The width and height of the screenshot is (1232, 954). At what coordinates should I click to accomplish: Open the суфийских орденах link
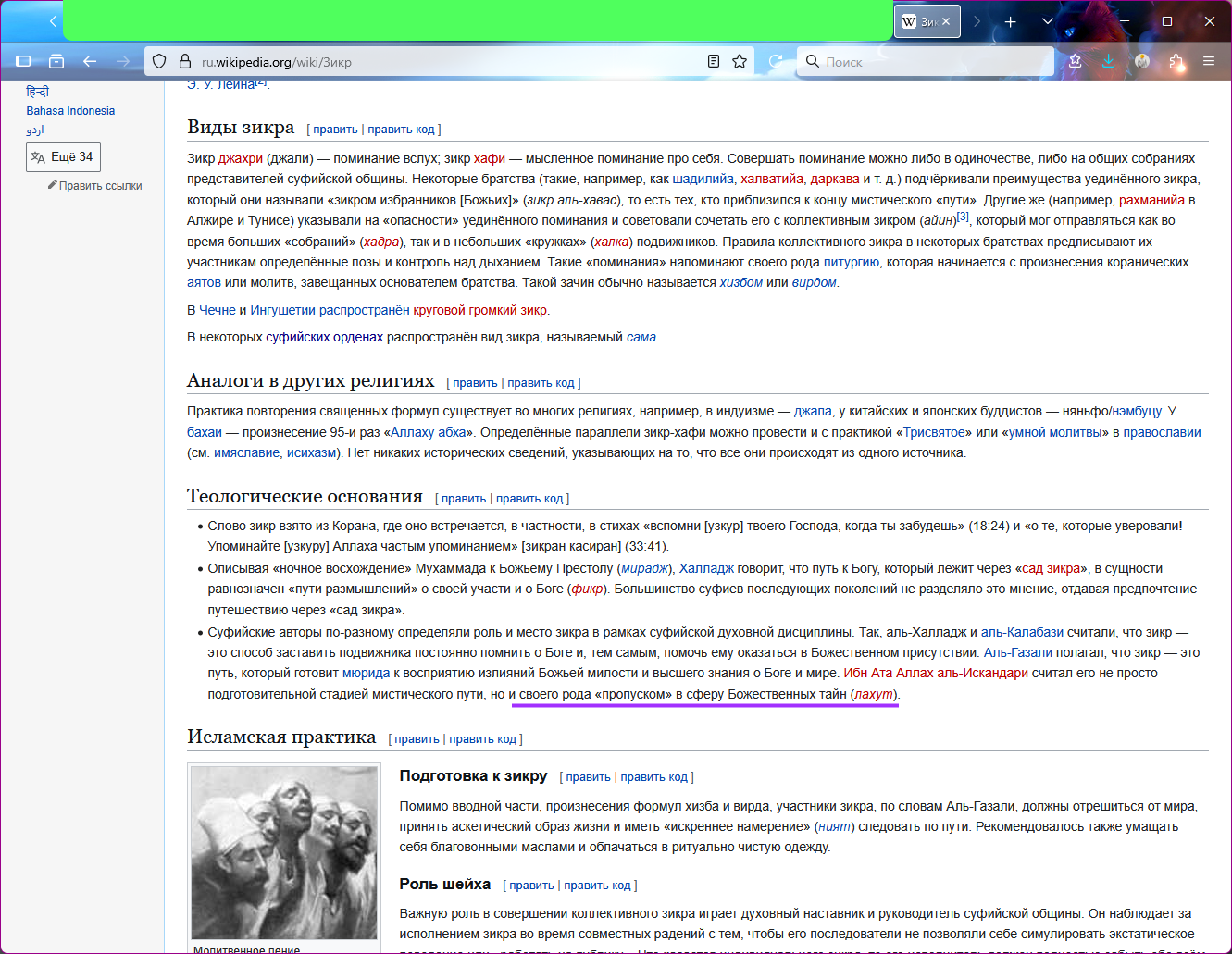(325, 337)
